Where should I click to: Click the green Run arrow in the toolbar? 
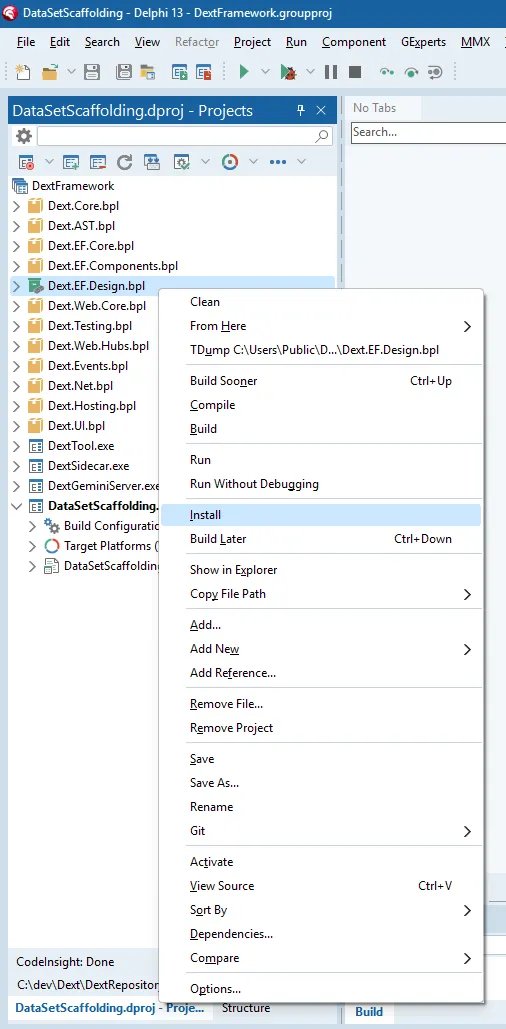pyautogui.click(x=244, y=72)
